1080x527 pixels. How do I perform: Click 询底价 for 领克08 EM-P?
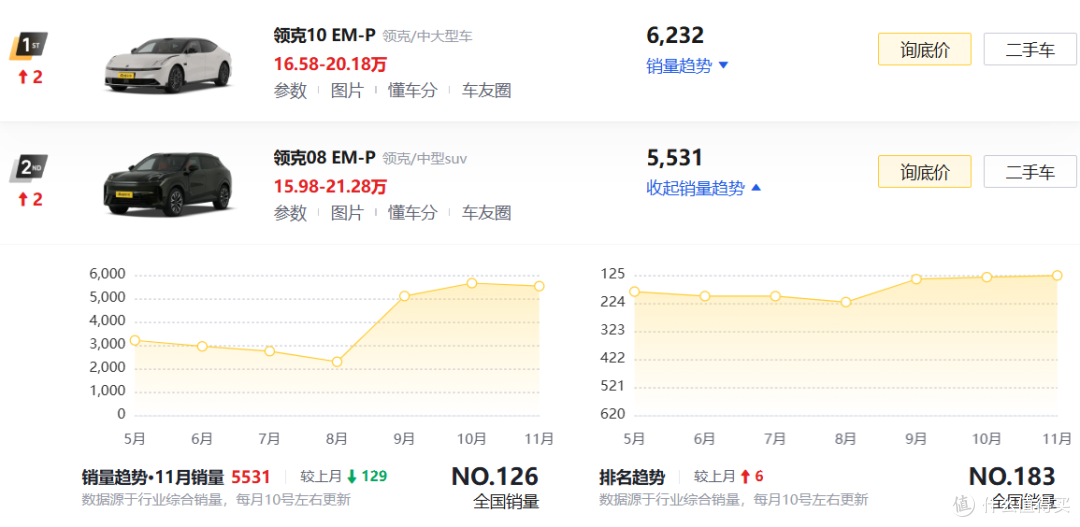tap(924, 172)
